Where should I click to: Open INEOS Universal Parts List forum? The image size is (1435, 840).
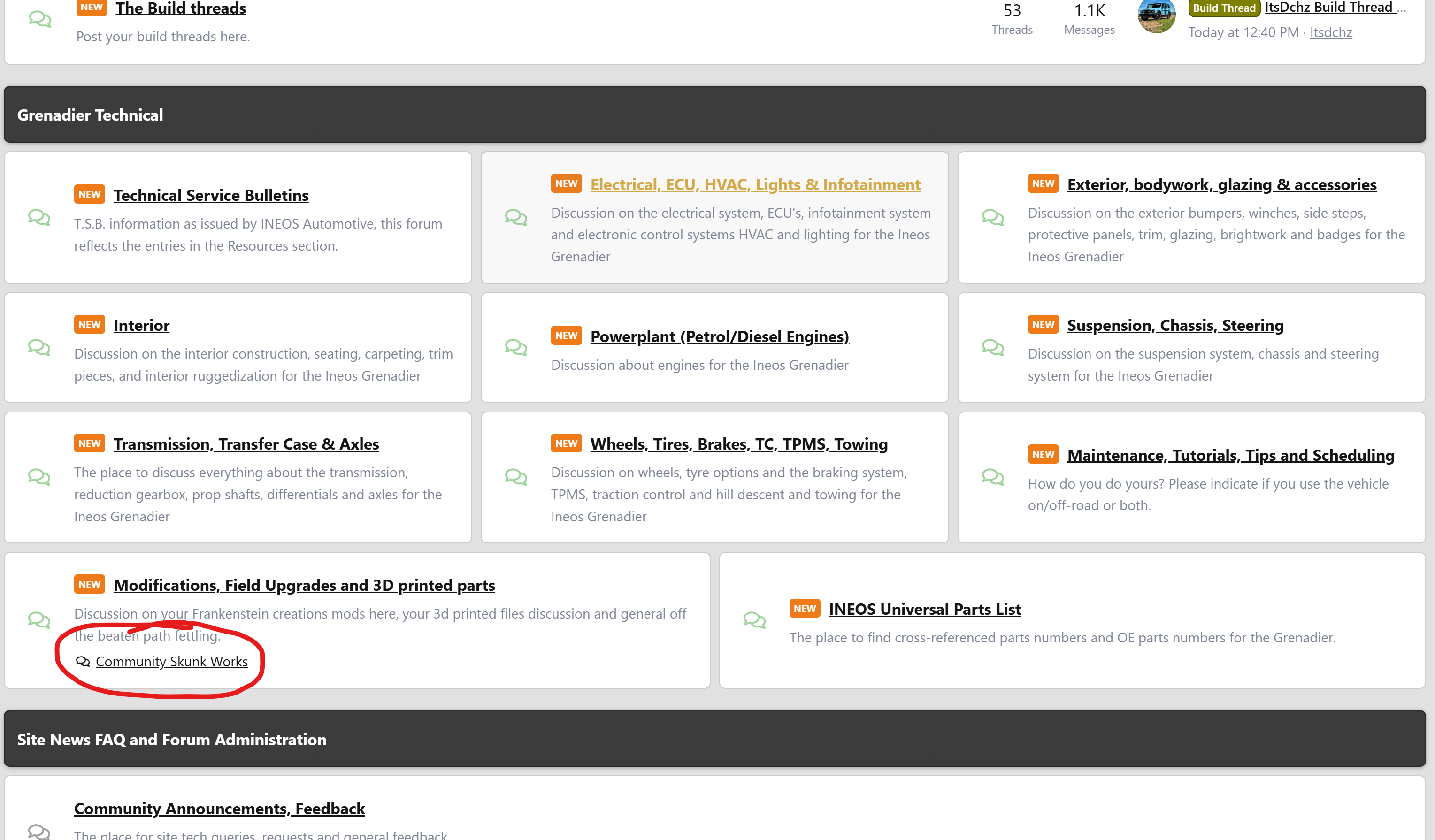pyautogui.click(x=925, y=609)
